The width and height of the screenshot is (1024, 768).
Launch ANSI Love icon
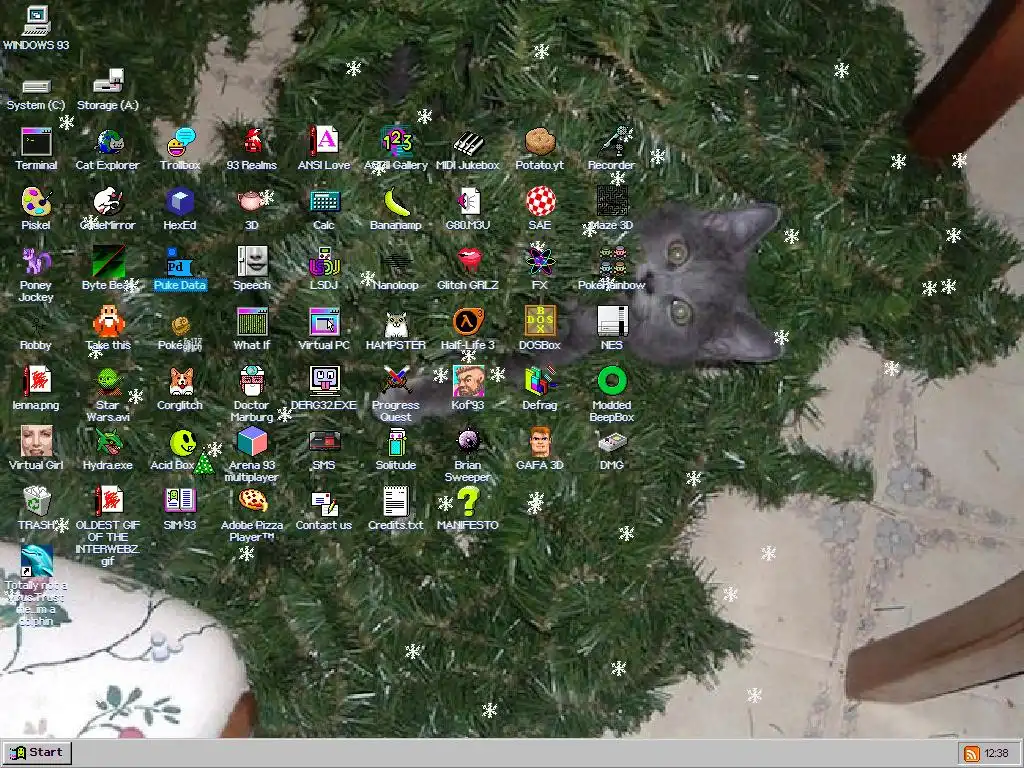coord(324,142)
